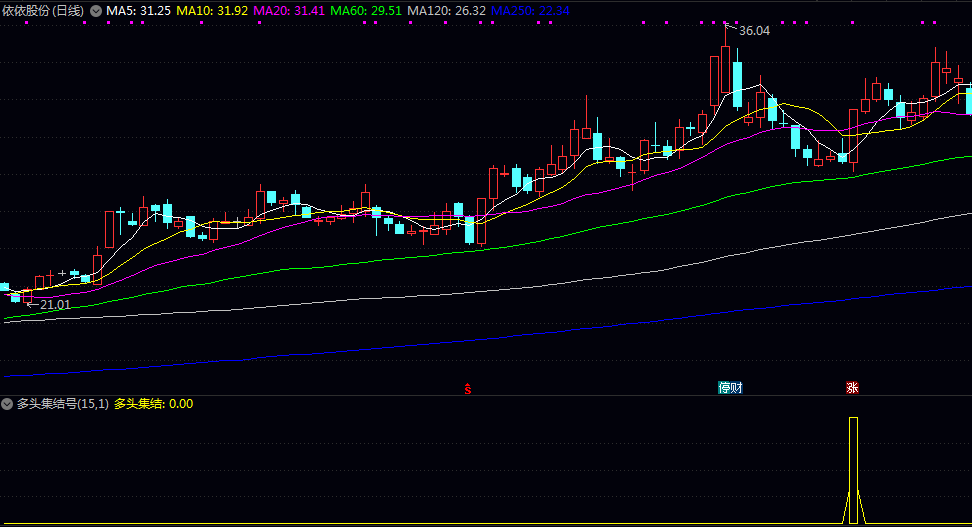Screen dimensions: 972x527
Task: Click the 21.01 low price annotation
Action: click(x=55, y=304)
